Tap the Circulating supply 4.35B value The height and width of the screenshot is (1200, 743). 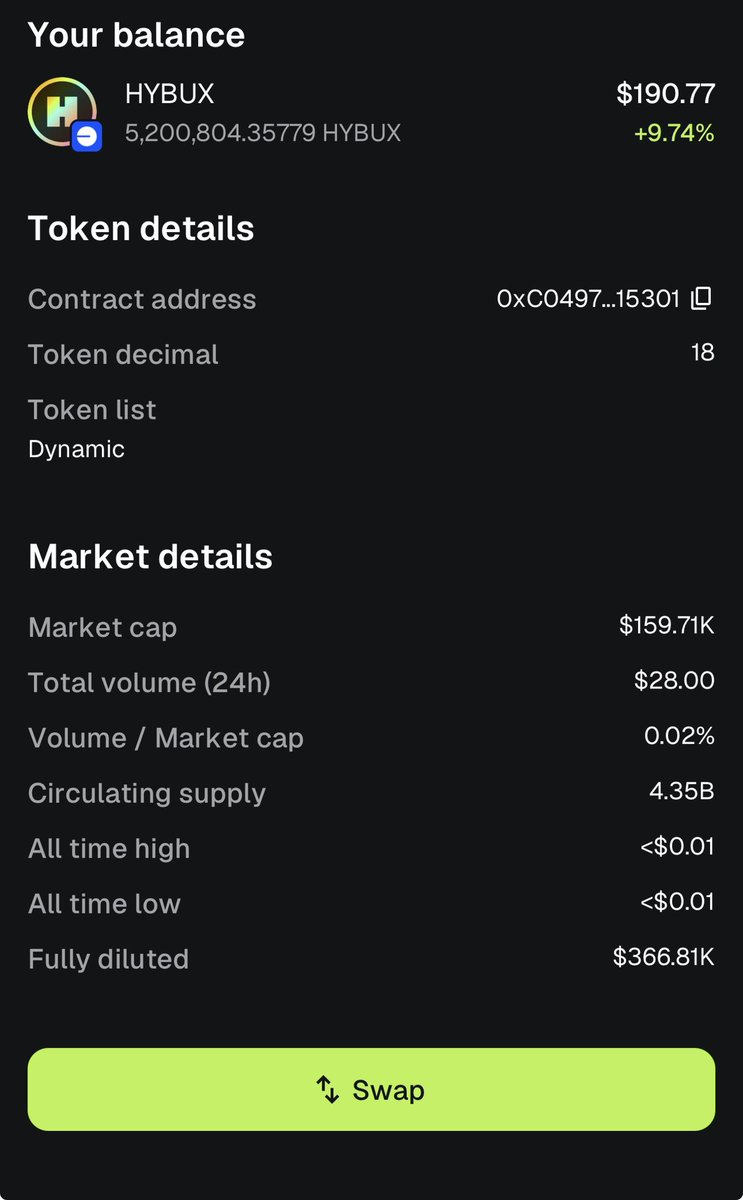click(681, 792)
